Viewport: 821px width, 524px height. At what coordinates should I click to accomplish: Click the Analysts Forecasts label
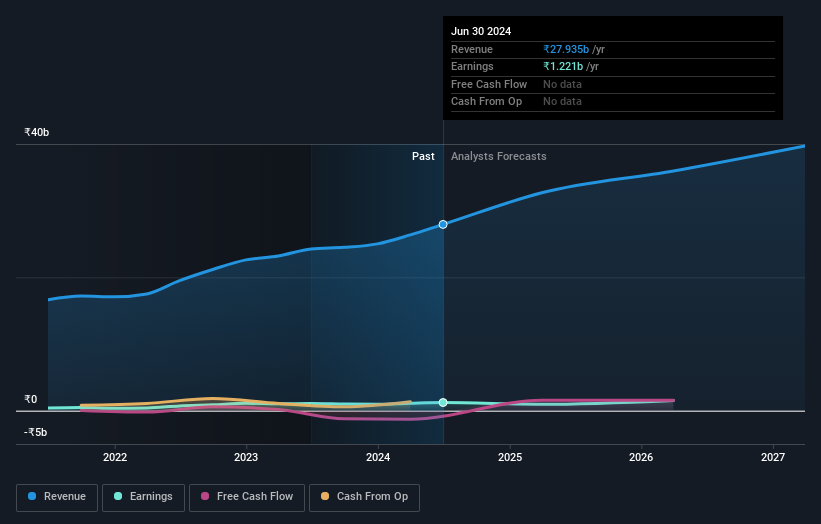coord(498,157)
